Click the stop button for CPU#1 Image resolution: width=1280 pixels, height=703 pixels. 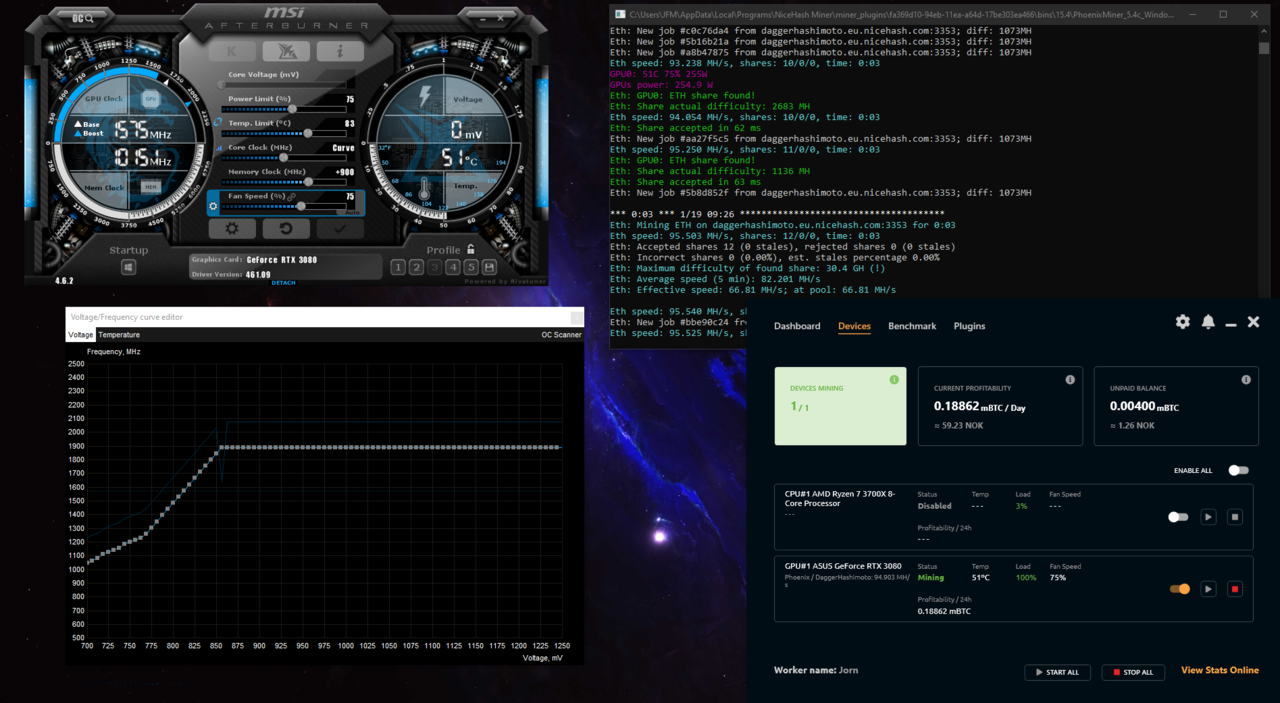1235,517
